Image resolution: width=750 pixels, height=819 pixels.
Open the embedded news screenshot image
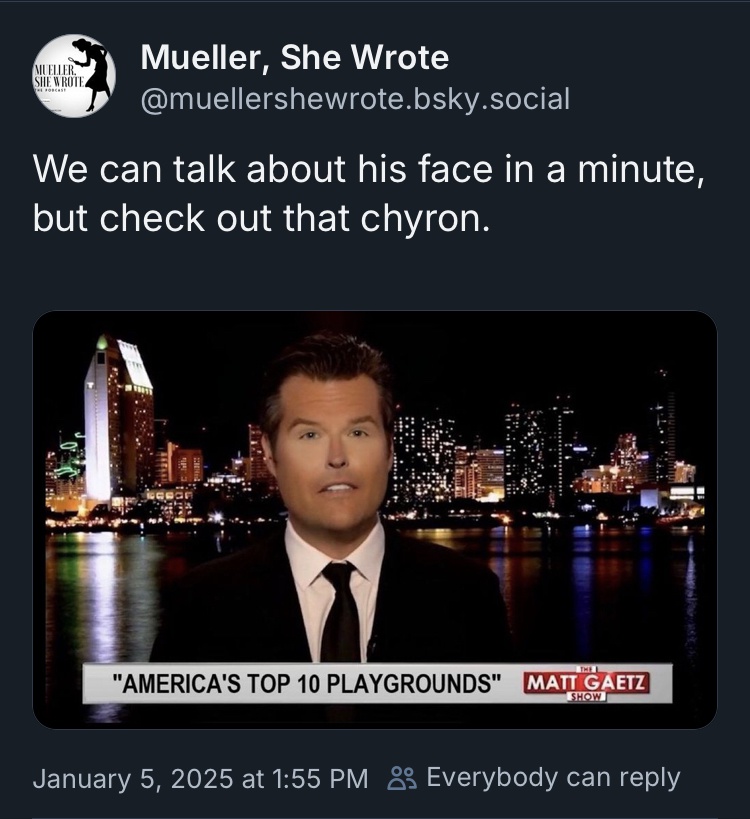tap(375, 519)
